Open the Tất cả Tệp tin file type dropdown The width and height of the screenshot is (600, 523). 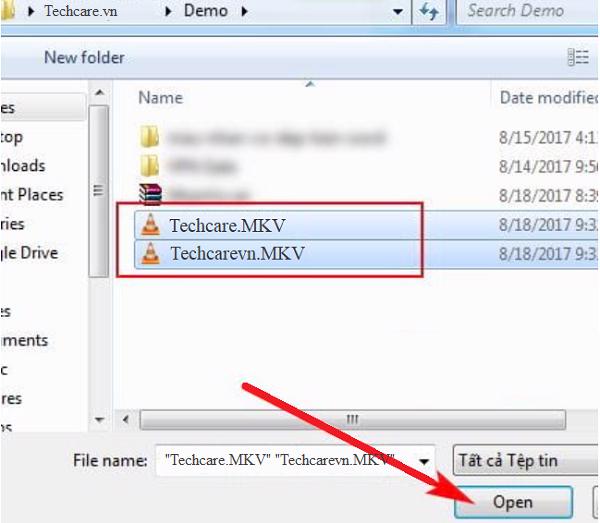pyautogui.click(x=526, y=460)
